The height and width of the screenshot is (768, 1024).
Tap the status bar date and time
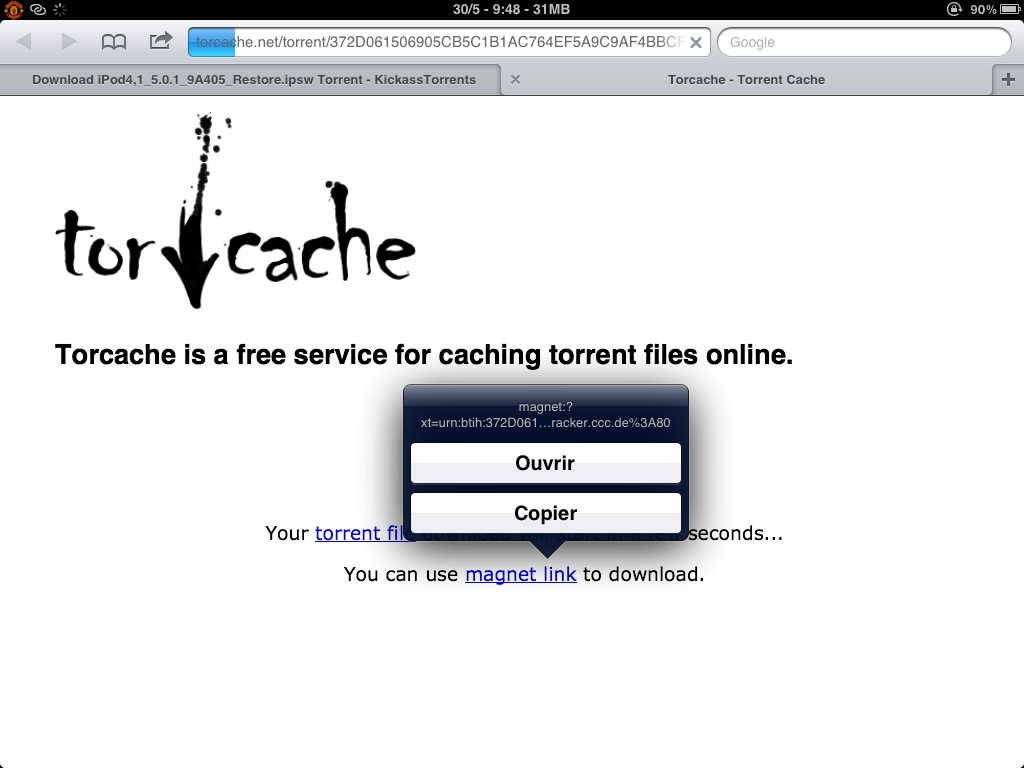pyautogui.click(x=511, y=9)
